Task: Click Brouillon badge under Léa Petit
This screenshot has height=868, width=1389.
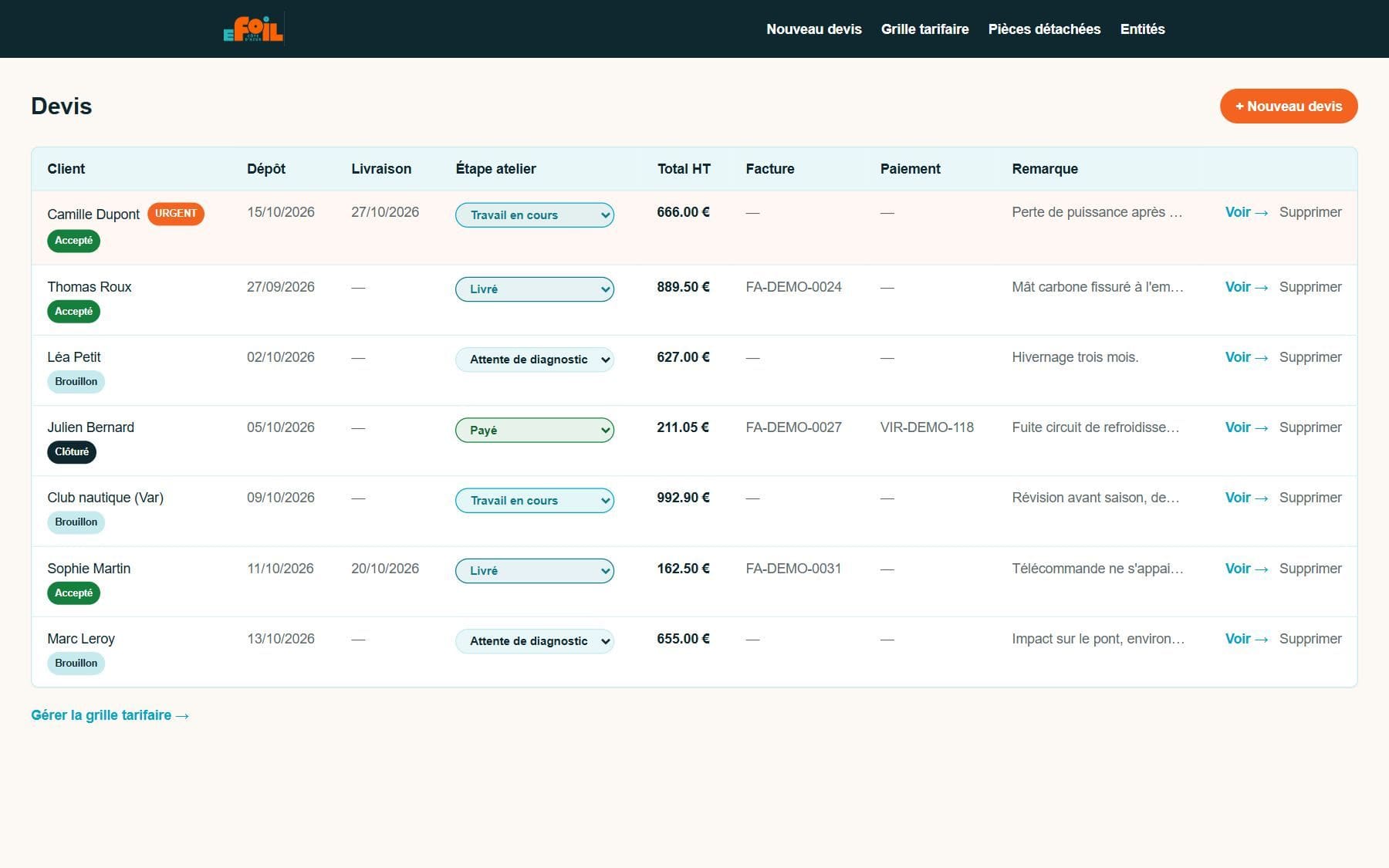Action: 76,382
